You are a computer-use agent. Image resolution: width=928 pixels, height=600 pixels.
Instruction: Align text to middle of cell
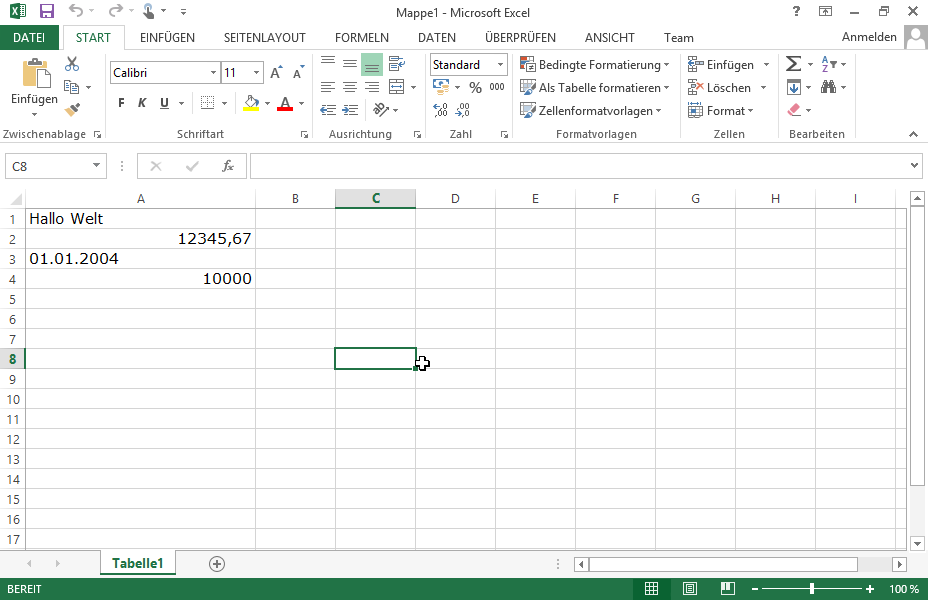coord(350,63)
